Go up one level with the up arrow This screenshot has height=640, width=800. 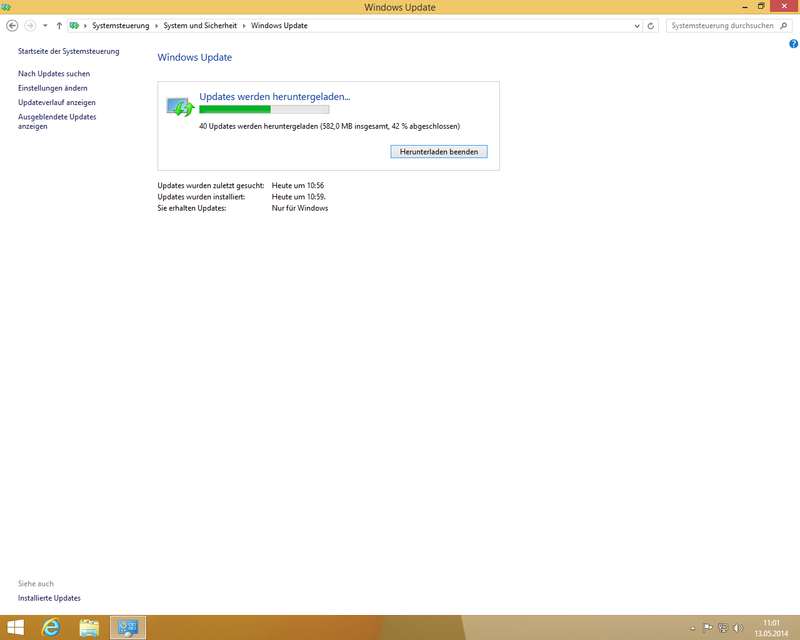tap(59, 26)
